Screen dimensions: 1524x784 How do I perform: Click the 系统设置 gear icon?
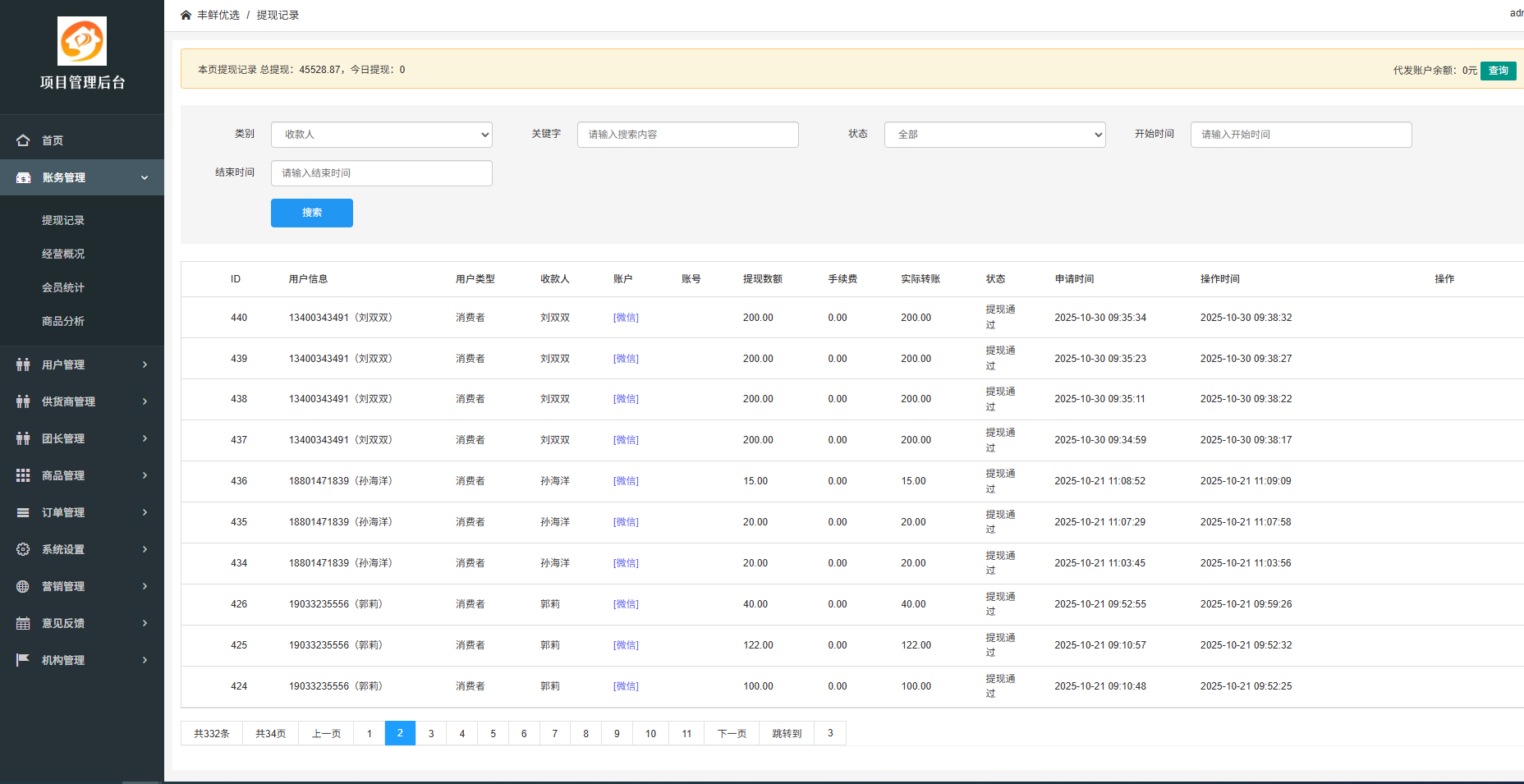click(x=23, y=549)
